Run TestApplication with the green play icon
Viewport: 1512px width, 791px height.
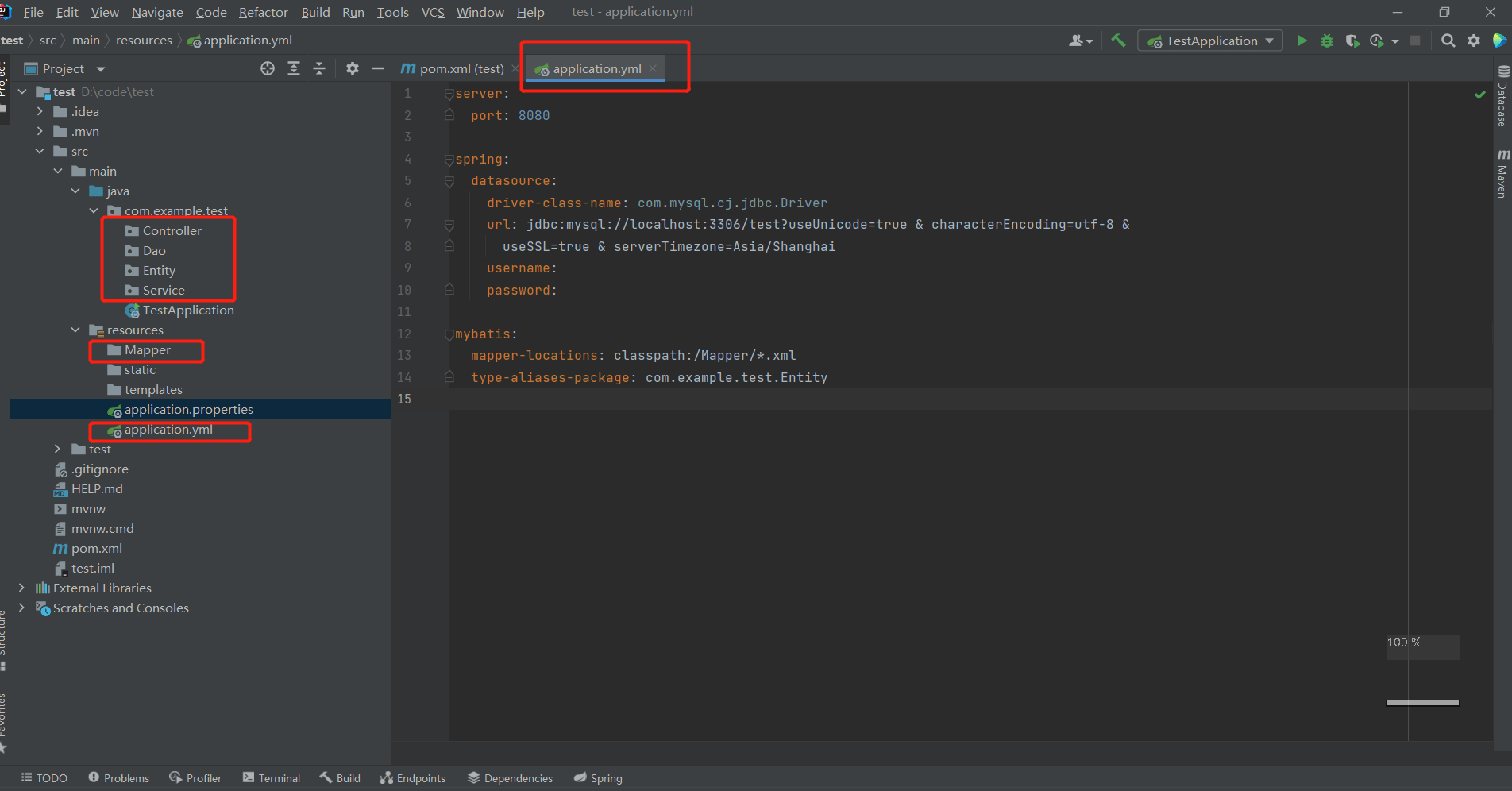1302,41
